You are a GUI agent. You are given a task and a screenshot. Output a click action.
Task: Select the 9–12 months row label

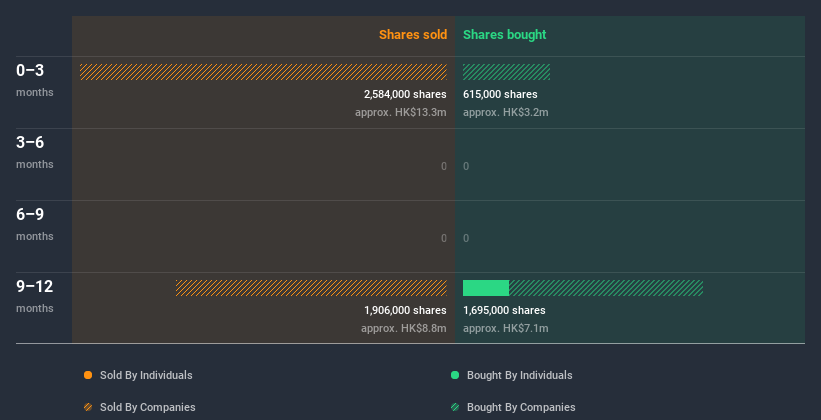click(35, 296)
